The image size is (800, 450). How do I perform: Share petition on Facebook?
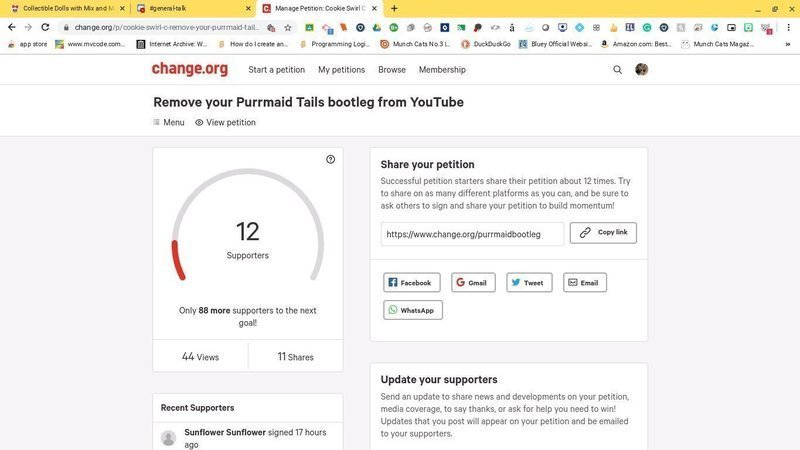[411, 283]
